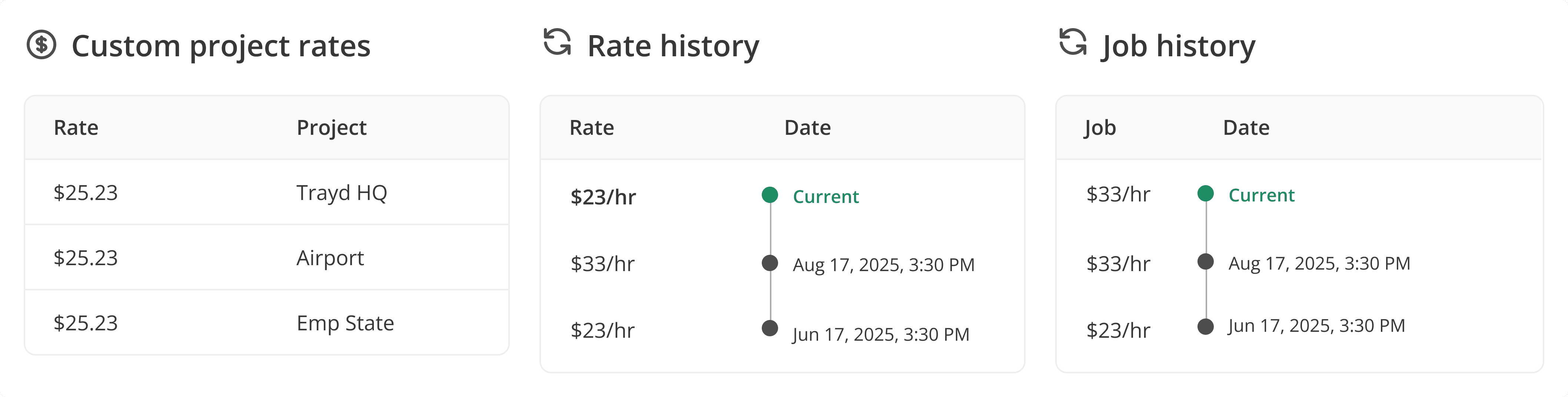1568x397 pixels.
Task: Click the Custom project rates heading
Action: coord(221,46)
